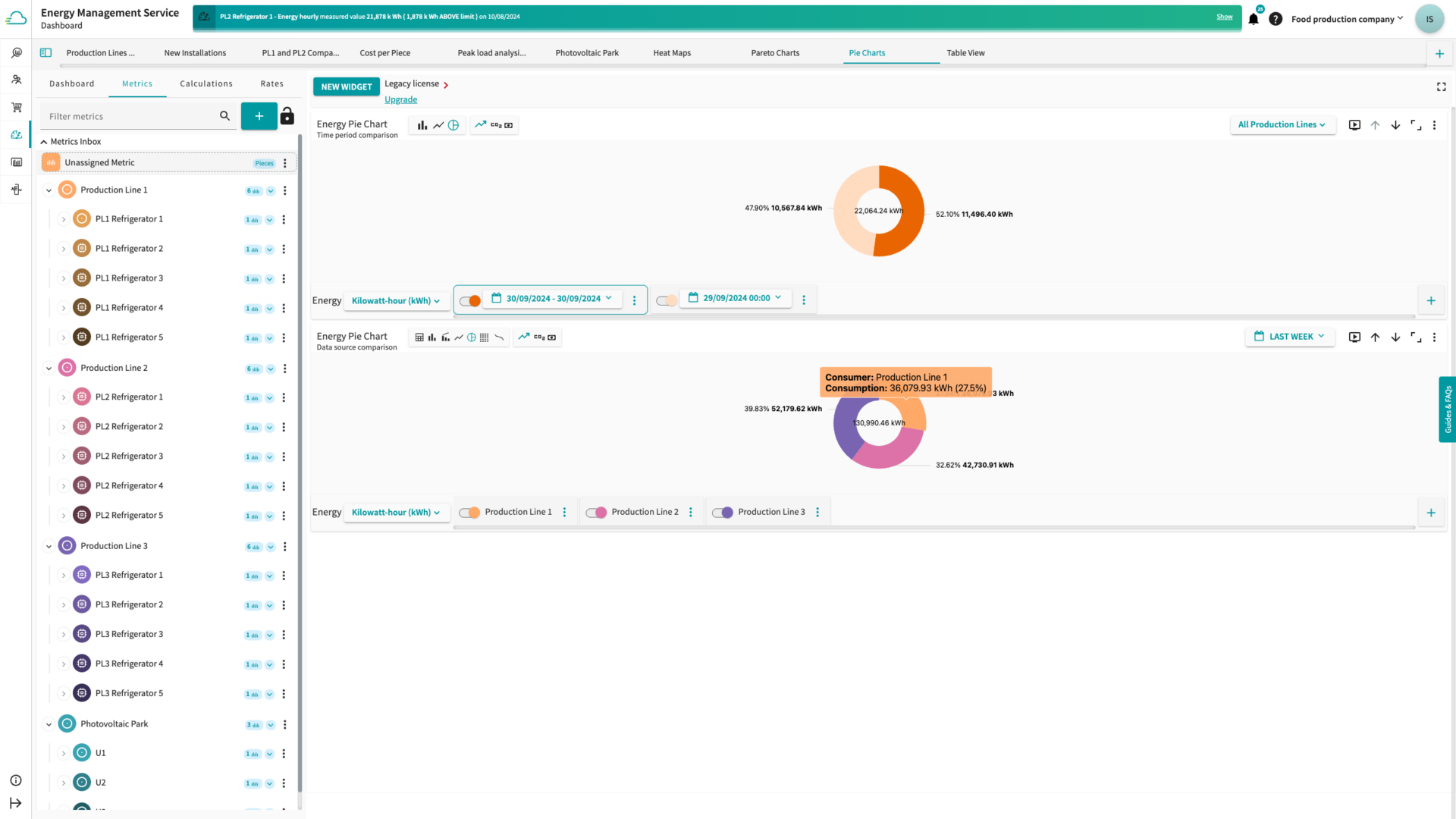
Task: Open the Calculations tab
Action: click(x=206, y=84)
